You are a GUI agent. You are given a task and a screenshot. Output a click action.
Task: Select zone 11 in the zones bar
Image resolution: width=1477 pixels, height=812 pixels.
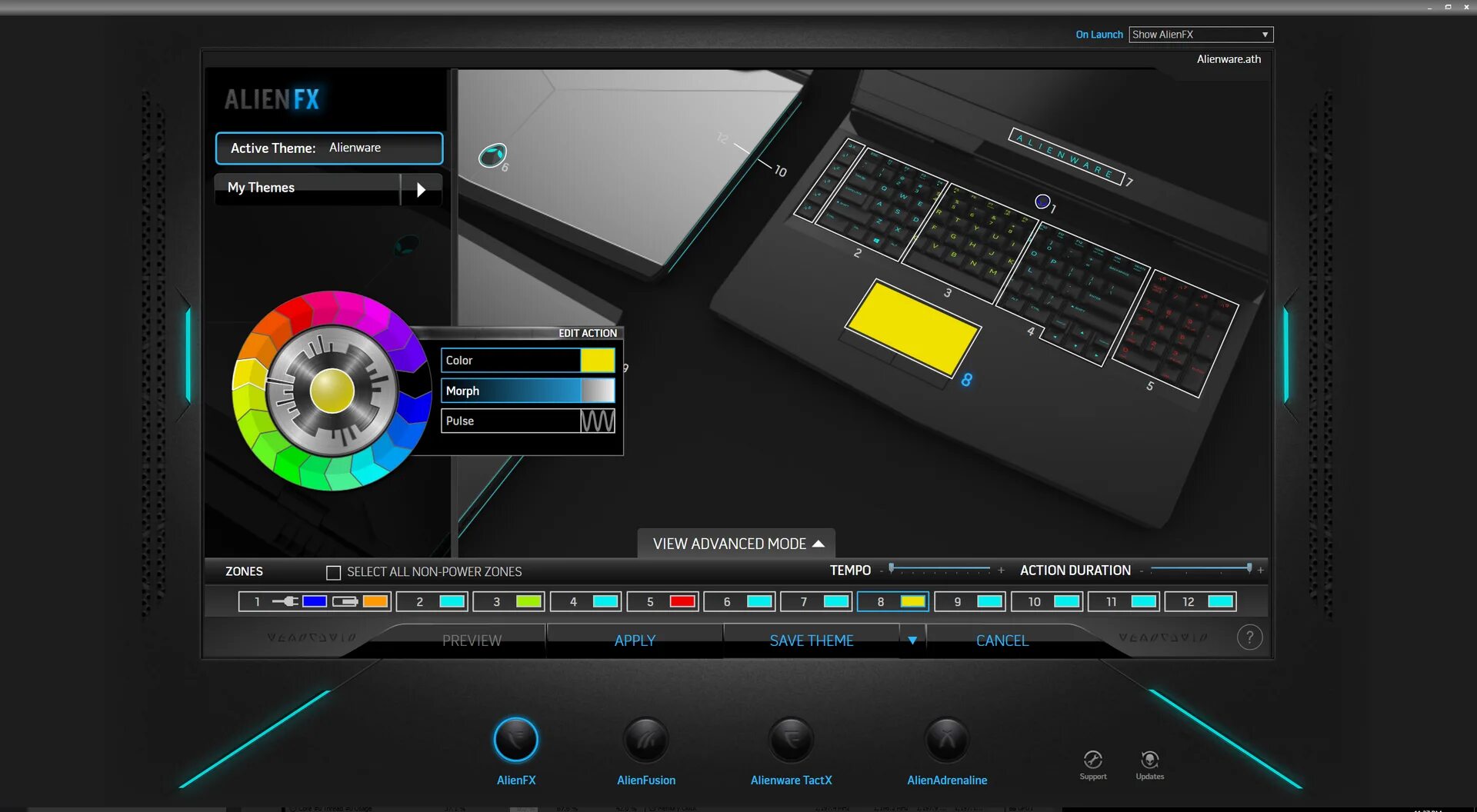point(1124,601)
